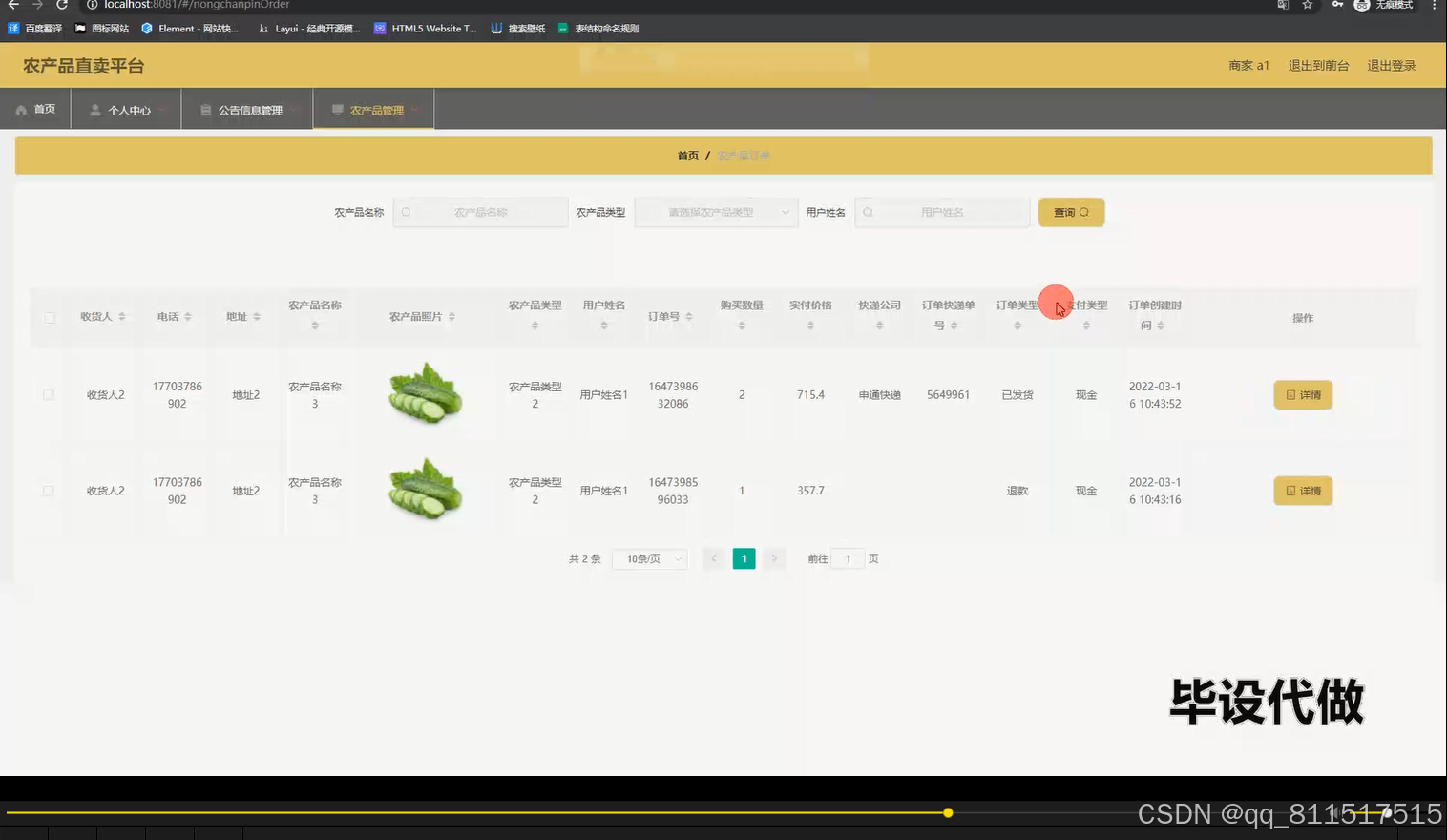This screenshot has height=840, width=1447.
Task: Sort by 购买数量 column arrows
Action: [x=742, y=325]
